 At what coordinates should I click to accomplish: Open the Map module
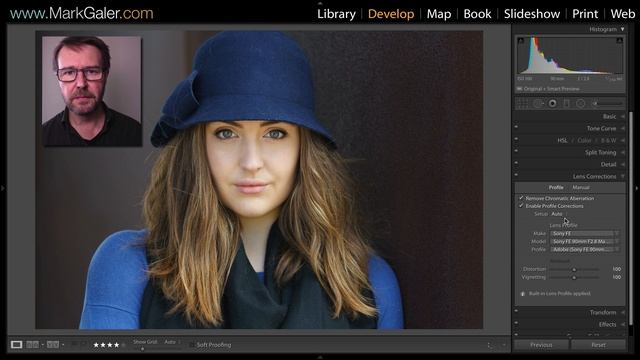point(439,14)
